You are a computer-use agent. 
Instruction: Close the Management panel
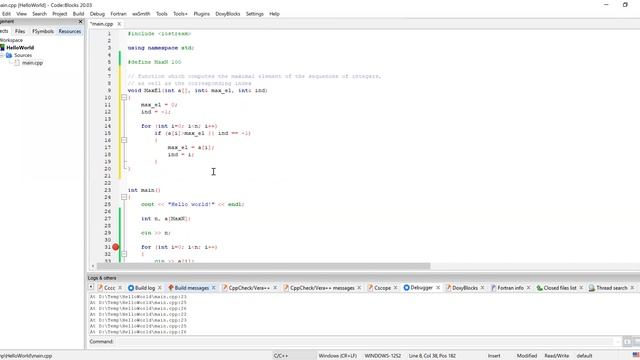click(80, 22)
